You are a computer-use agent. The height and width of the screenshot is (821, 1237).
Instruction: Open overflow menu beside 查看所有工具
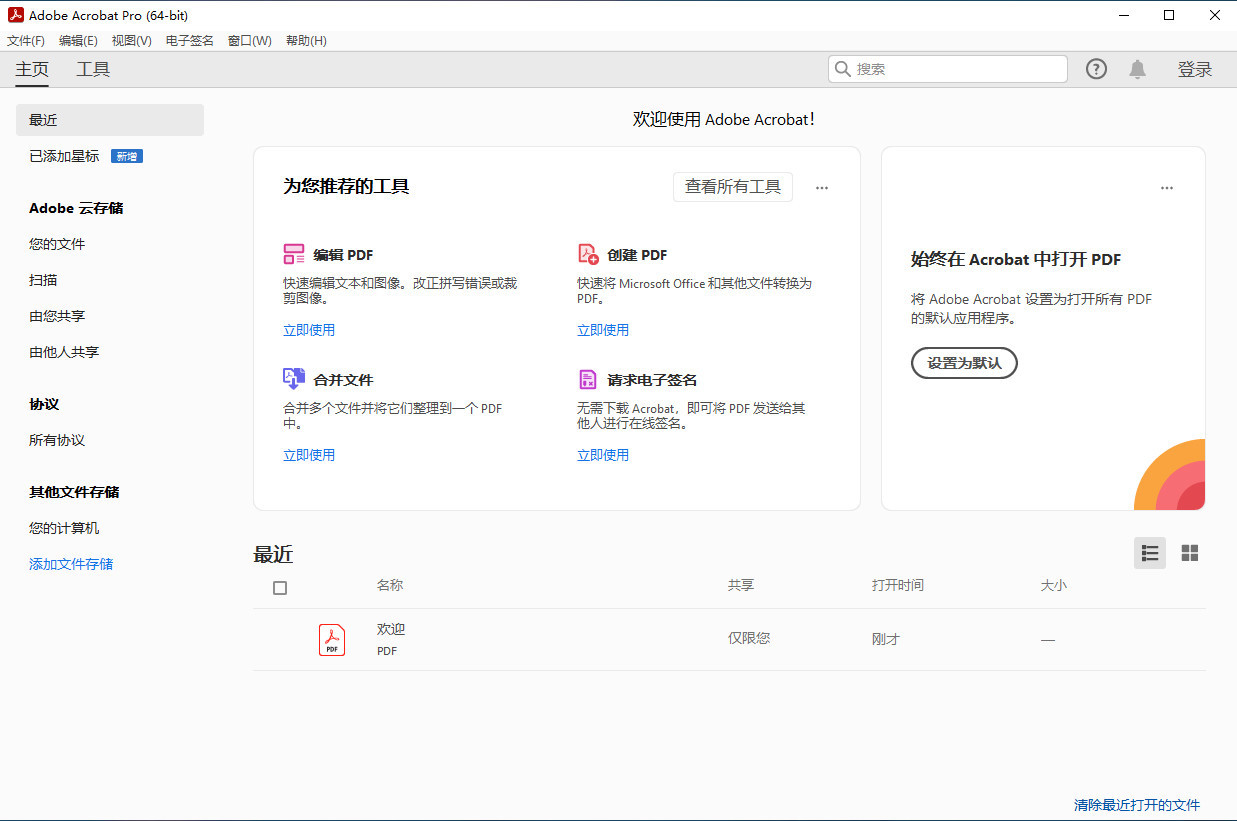821,187
